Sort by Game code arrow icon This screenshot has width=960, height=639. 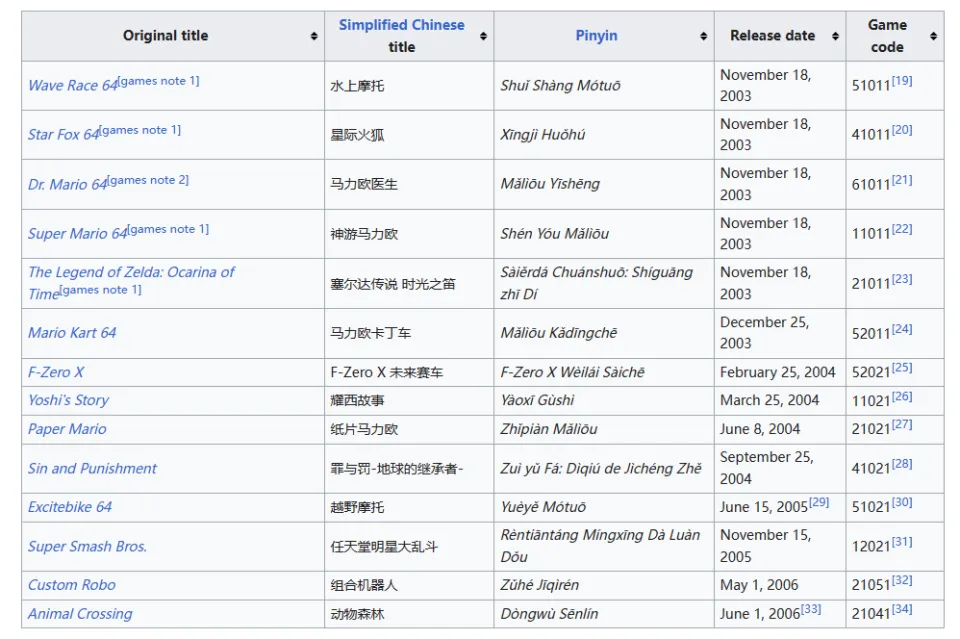933,36
